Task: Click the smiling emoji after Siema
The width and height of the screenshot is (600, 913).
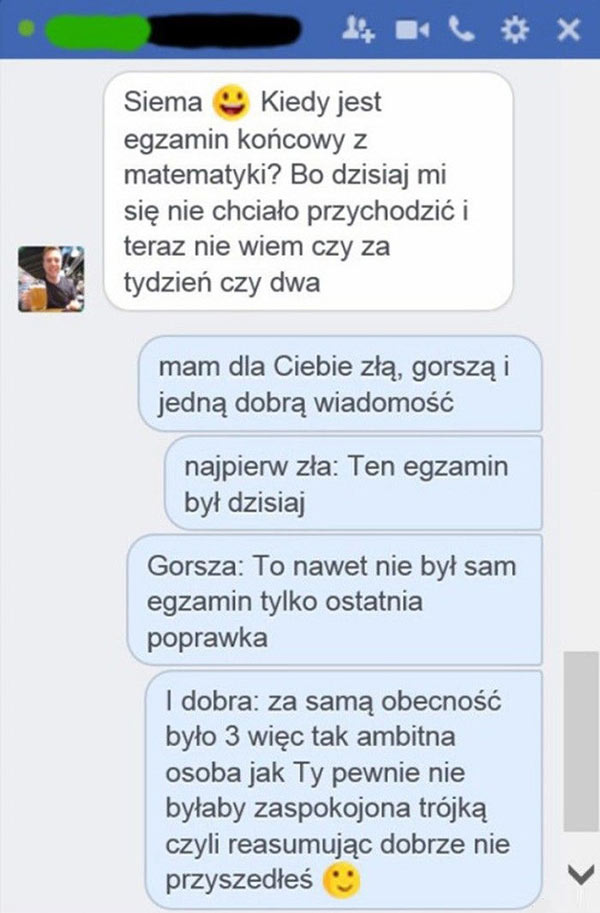Action: (231, 102)
